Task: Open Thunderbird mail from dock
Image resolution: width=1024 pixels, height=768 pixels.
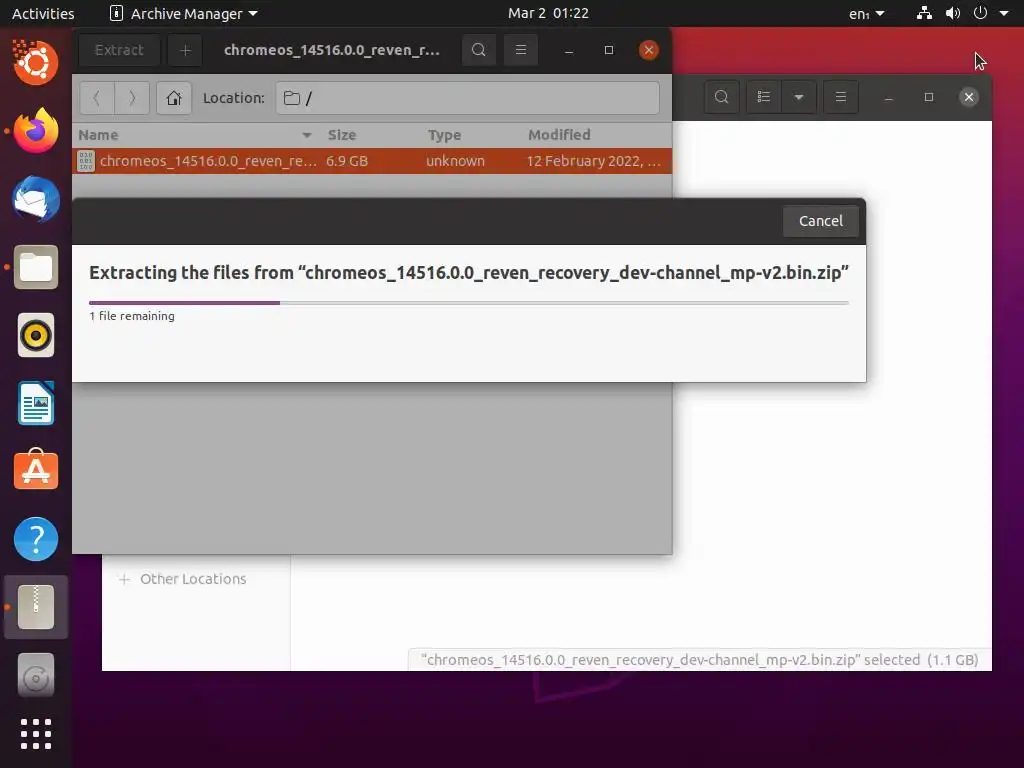Action: click(x=36, y=199)
